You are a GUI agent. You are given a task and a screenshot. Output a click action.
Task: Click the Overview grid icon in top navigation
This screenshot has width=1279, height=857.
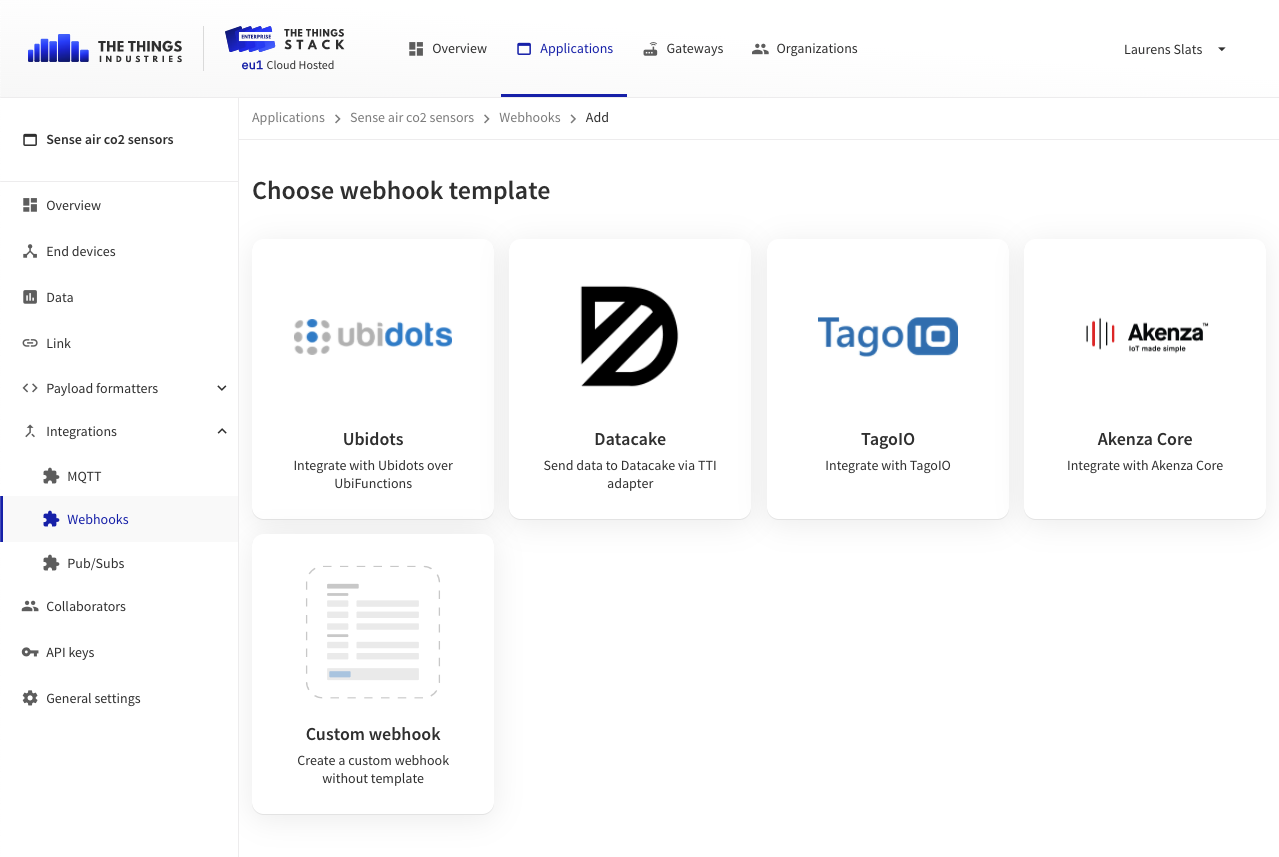(x=416, y=49)
